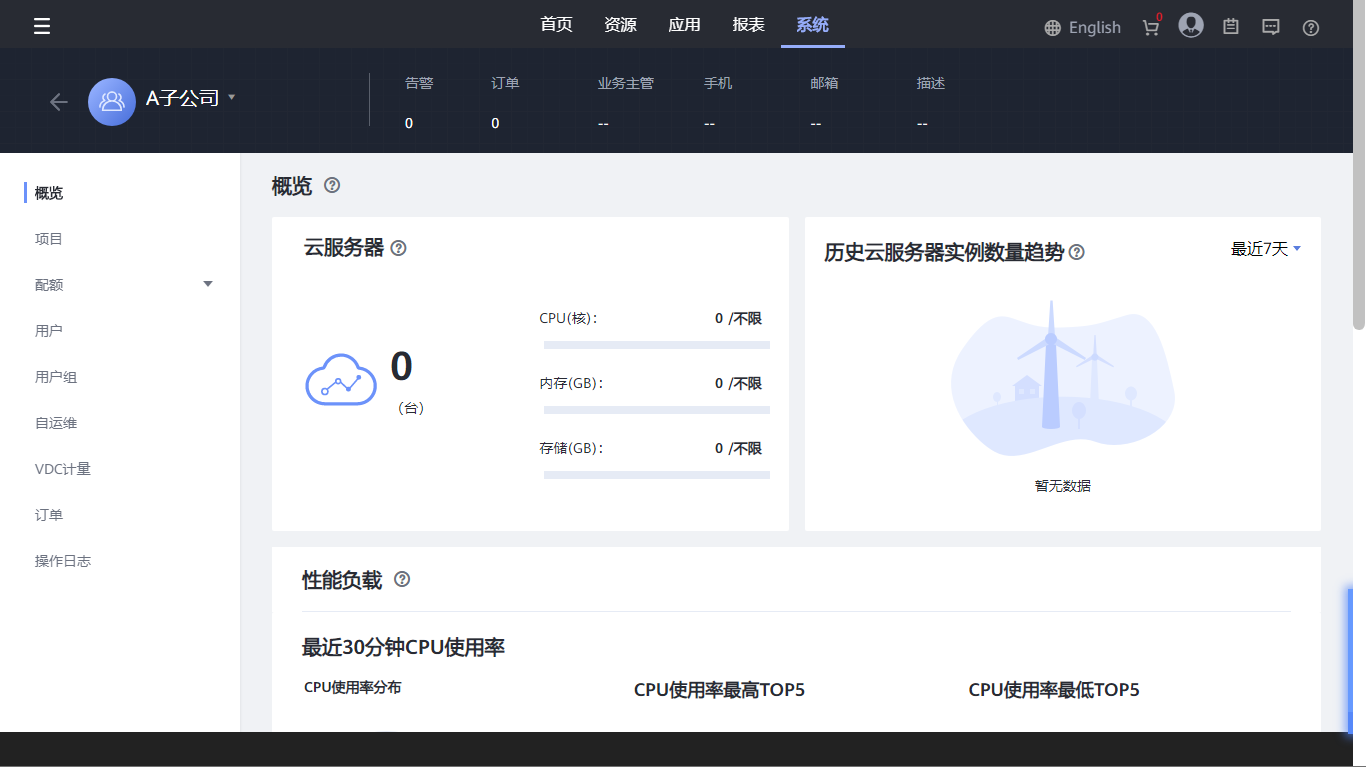
Task: Switch to the 报表 top tab
Action: (748, 25)
